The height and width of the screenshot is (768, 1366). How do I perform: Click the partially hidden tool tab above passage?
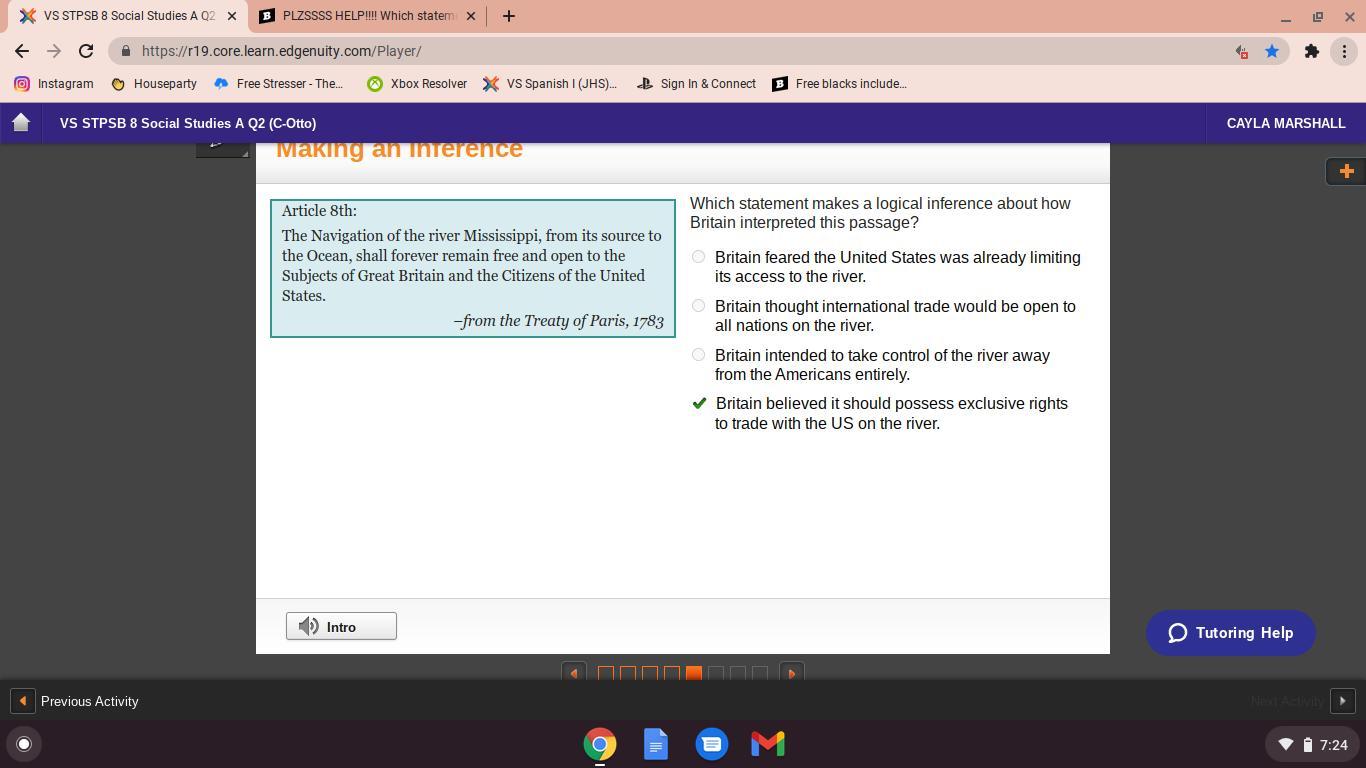(222, 149)
